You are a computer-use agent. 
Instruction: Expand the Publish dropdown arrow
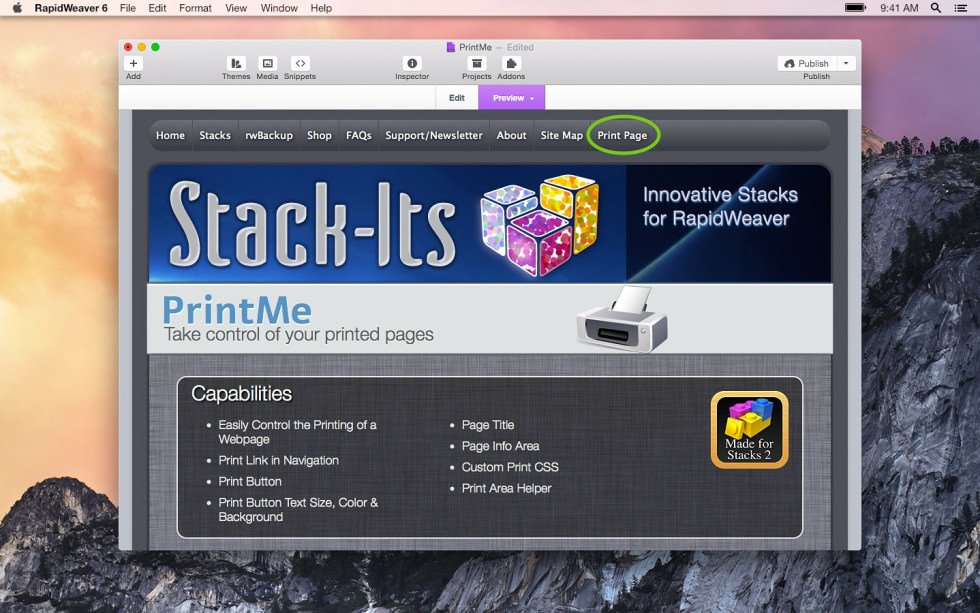pyautogui.click(x=846, y=63)
